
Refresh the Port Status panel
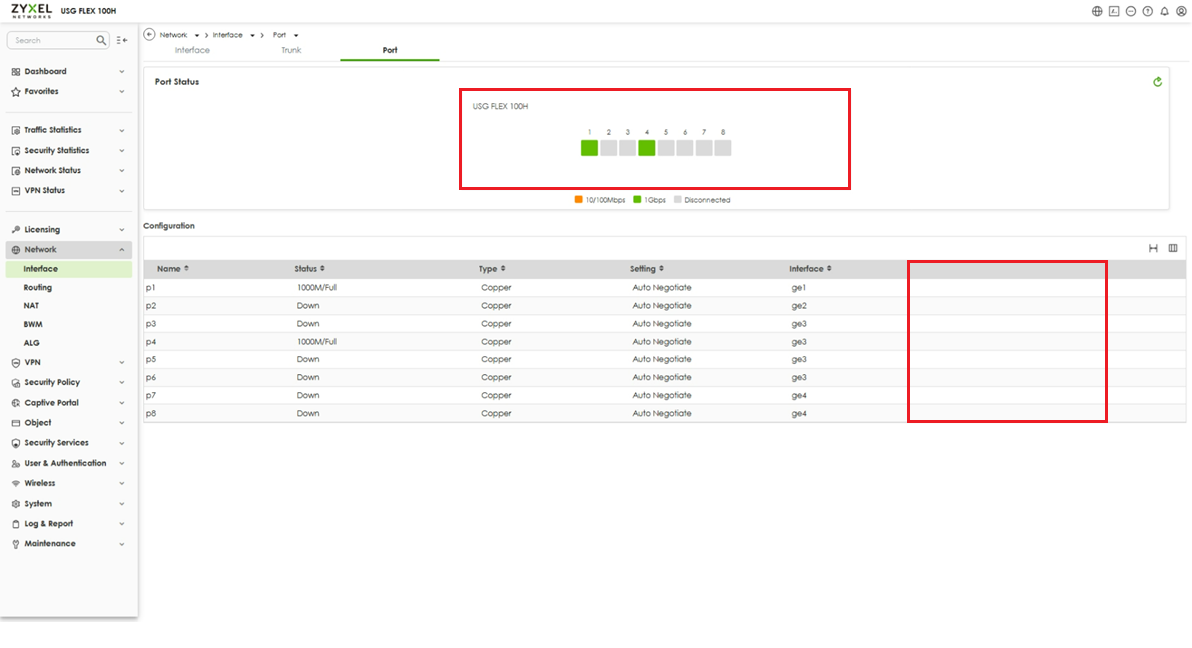click(x=1157, y=82)
